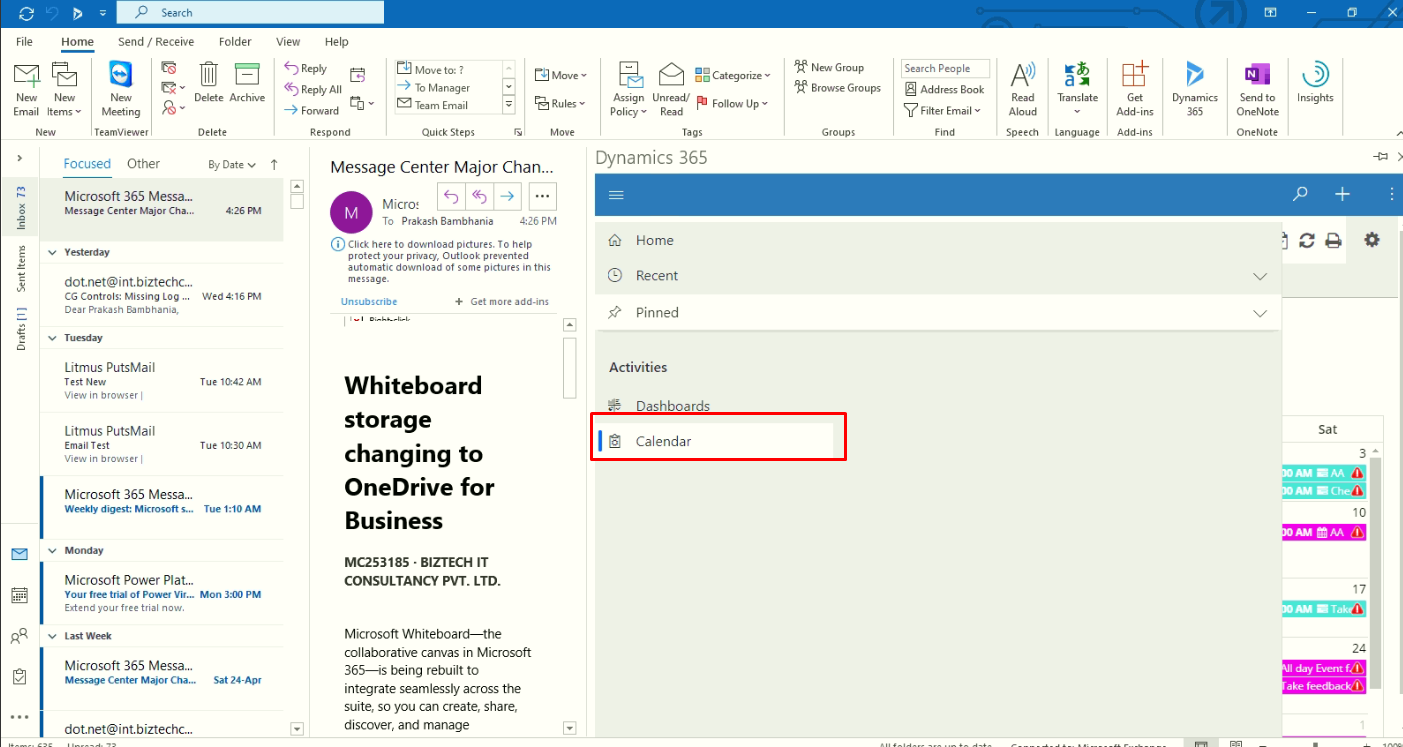1403x747 pixels.
Task: Create a New Email from ribbon
Action: (26, 89)
